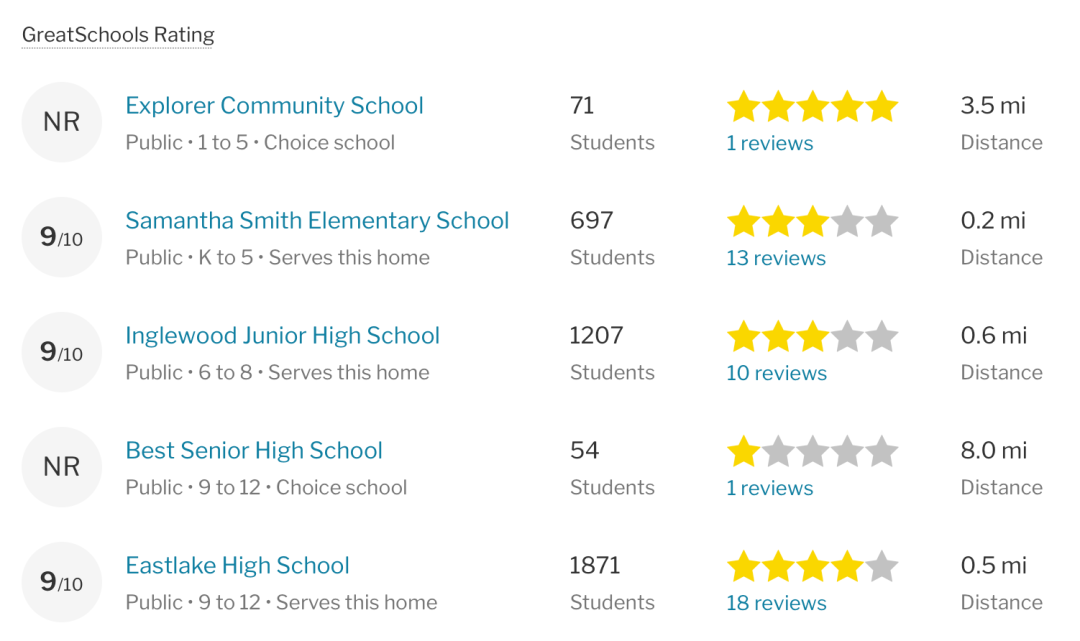1080x641 pixels.
Task: Click the GreatSchools Rating heading
Action: [x=118, y=34]
